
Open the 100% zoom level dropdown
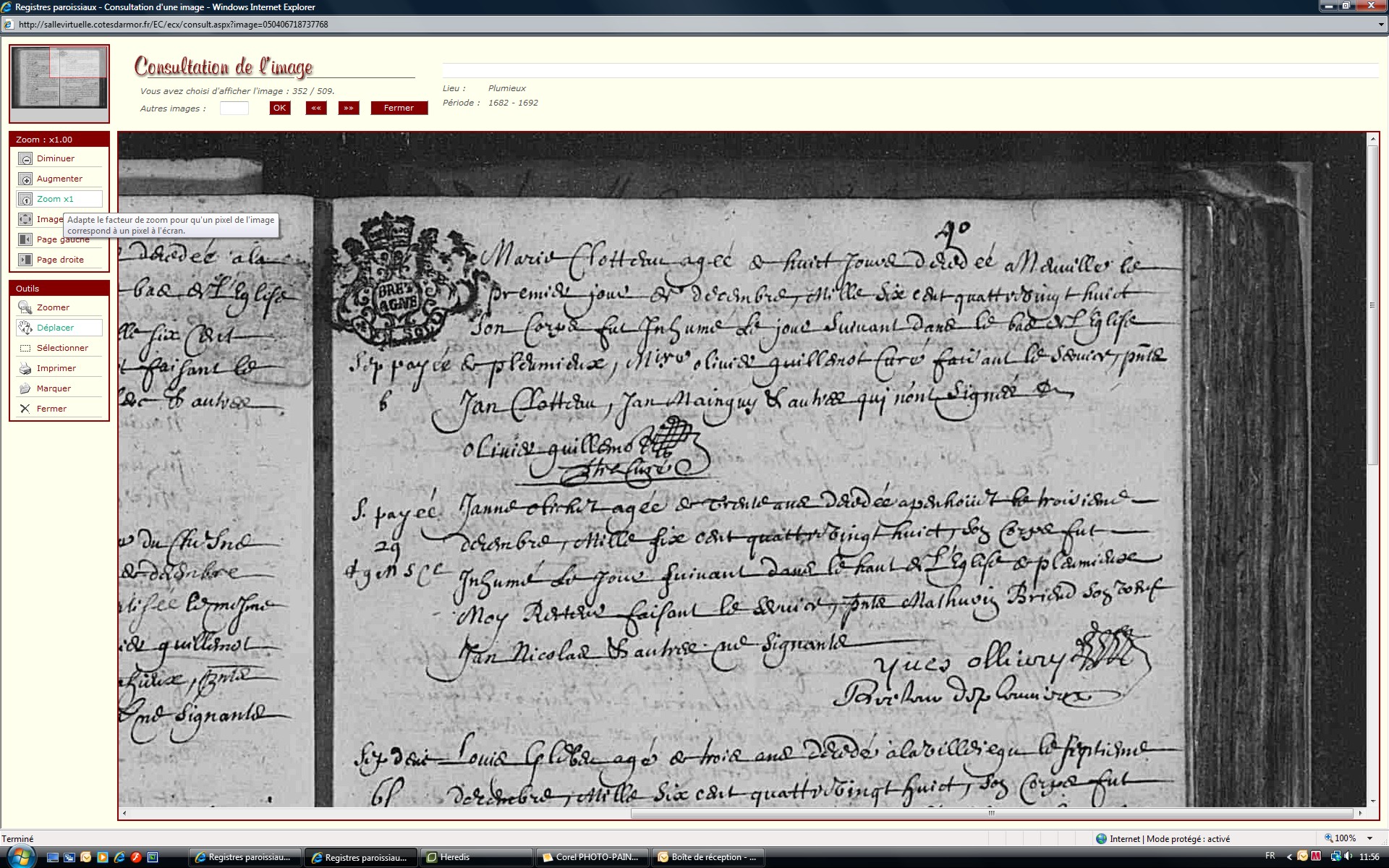(1369, 838)
